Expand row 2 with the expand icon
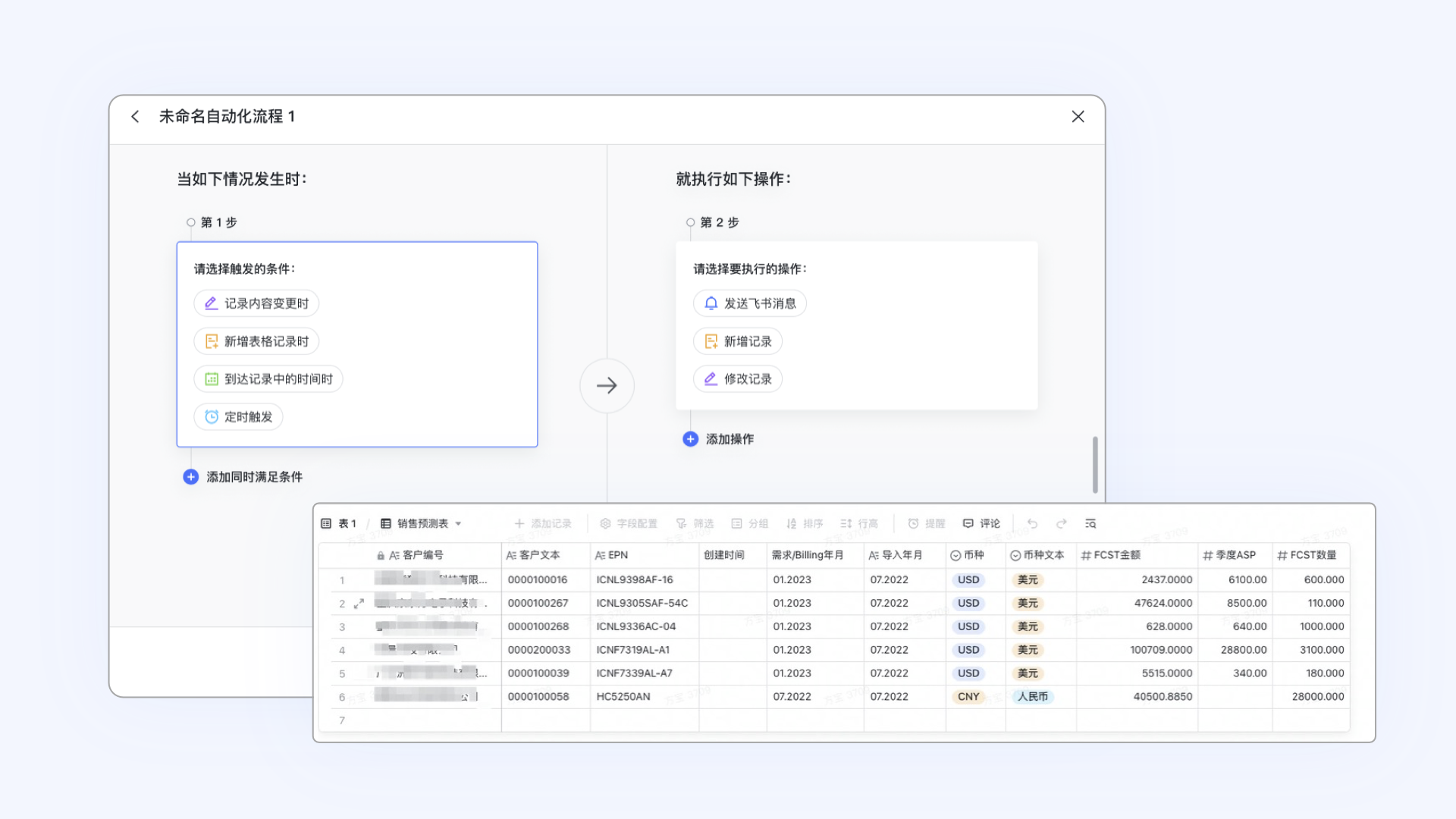 pyautogui.click(x=359, y=604)
